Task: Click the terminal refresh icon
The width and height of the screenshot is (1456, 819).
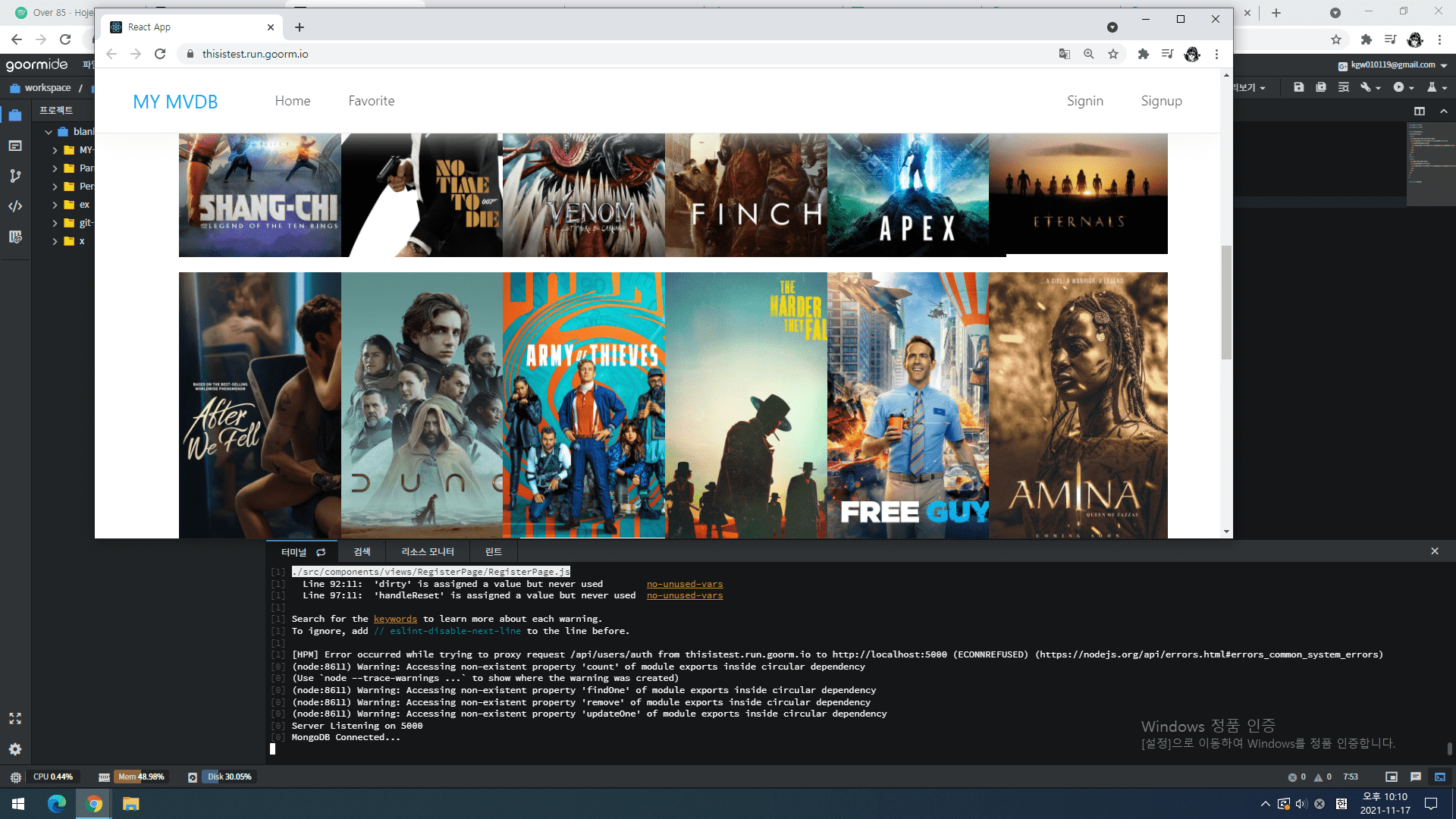Action: click(x=321, y=552)
